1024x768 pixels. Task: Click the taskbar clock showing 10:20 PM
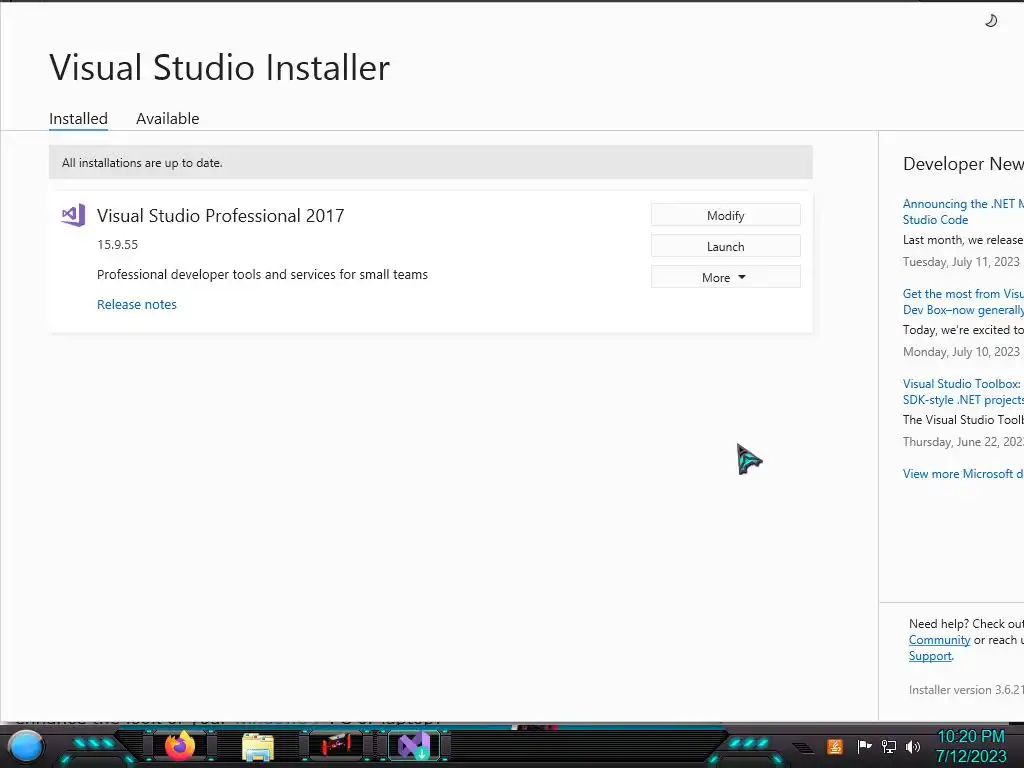[971, 746]
